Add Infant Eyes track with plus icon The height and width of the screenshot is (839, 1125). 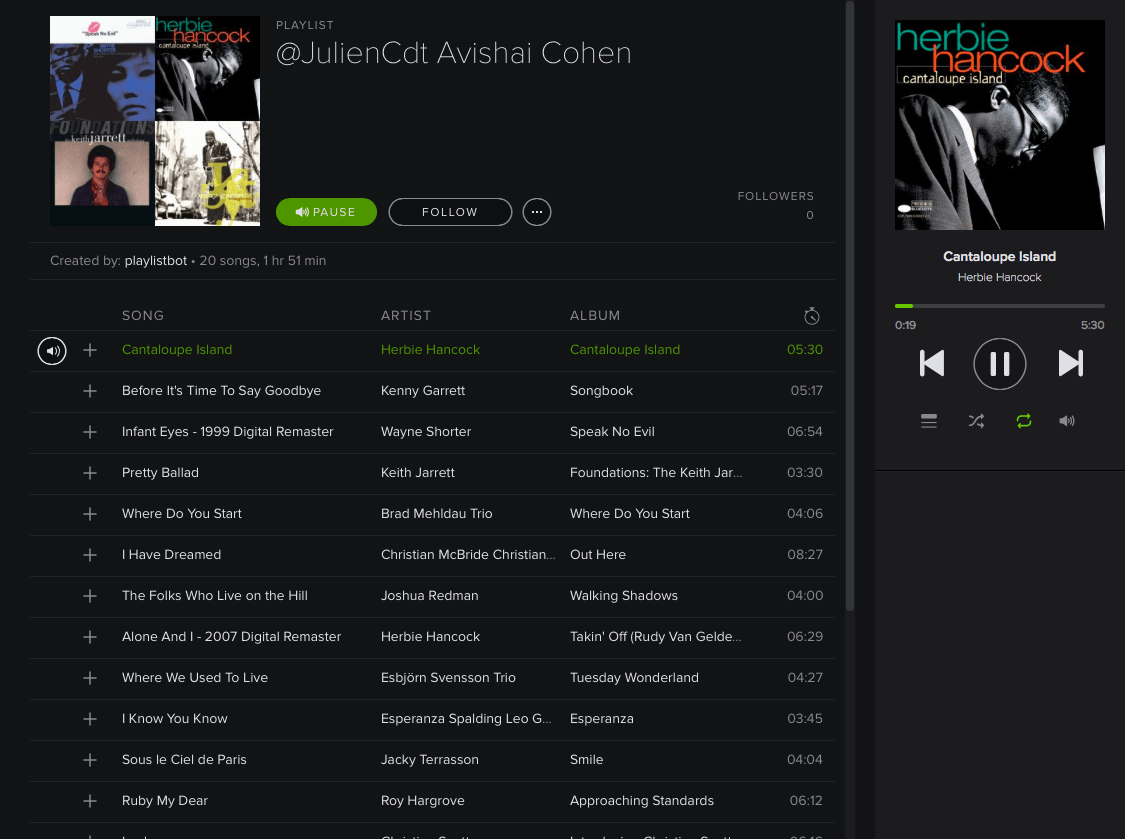pyautogui.click(x=90, y=432)
